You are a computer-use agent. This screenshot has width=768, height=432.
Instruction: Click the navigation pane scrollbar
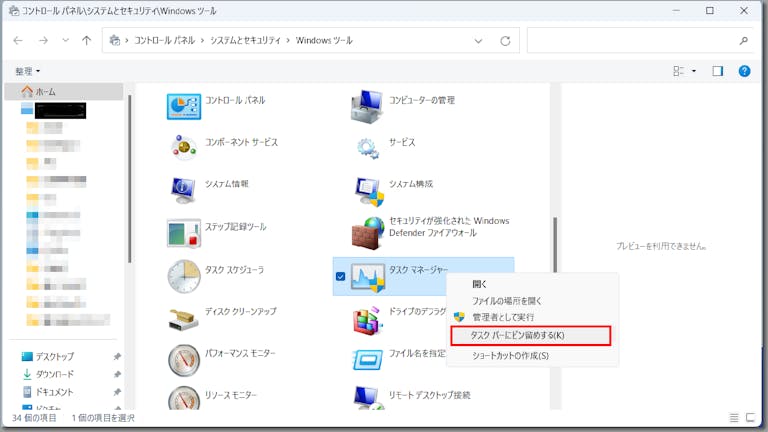pos(130,179)
